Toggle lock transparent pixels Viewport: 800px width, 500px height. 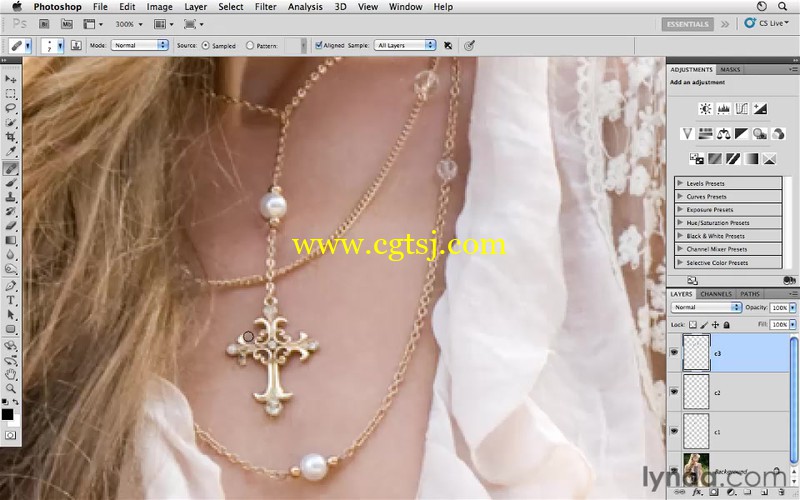pos(692,324)
